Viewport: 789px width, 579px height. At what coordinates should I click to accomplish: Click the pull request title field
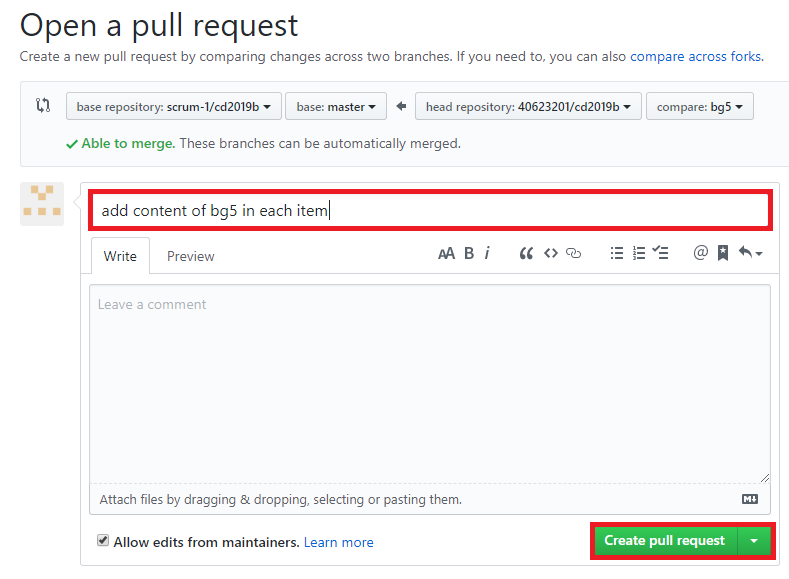[430, 210]
